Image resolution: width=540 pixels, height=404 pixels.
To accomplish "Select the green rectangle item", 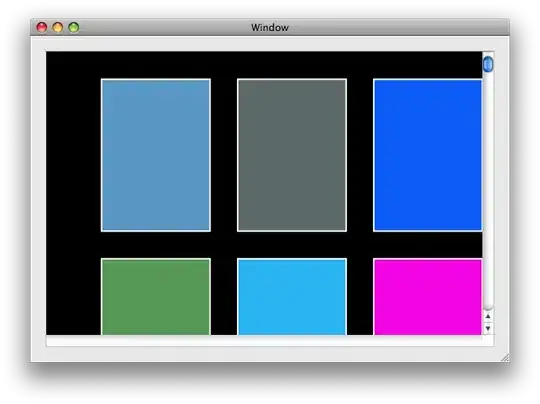I will 156,297.
